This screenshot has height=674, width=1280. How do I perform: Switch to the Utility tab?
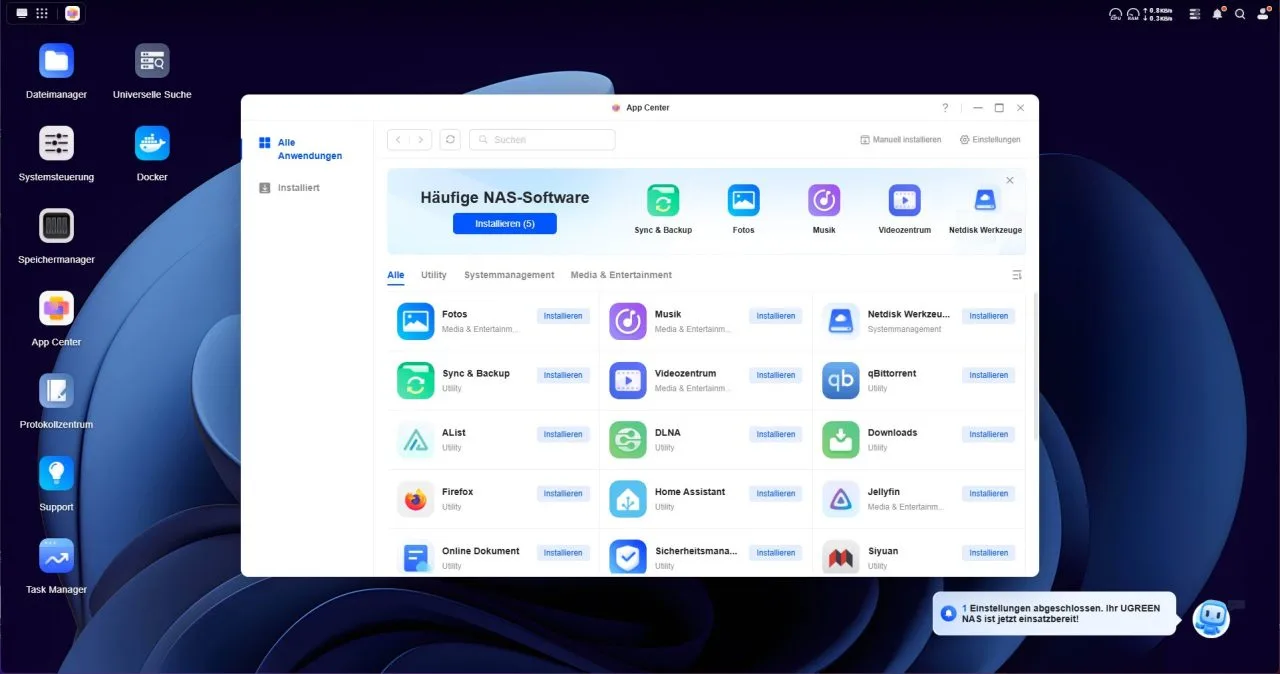click(x=434, y=275)
